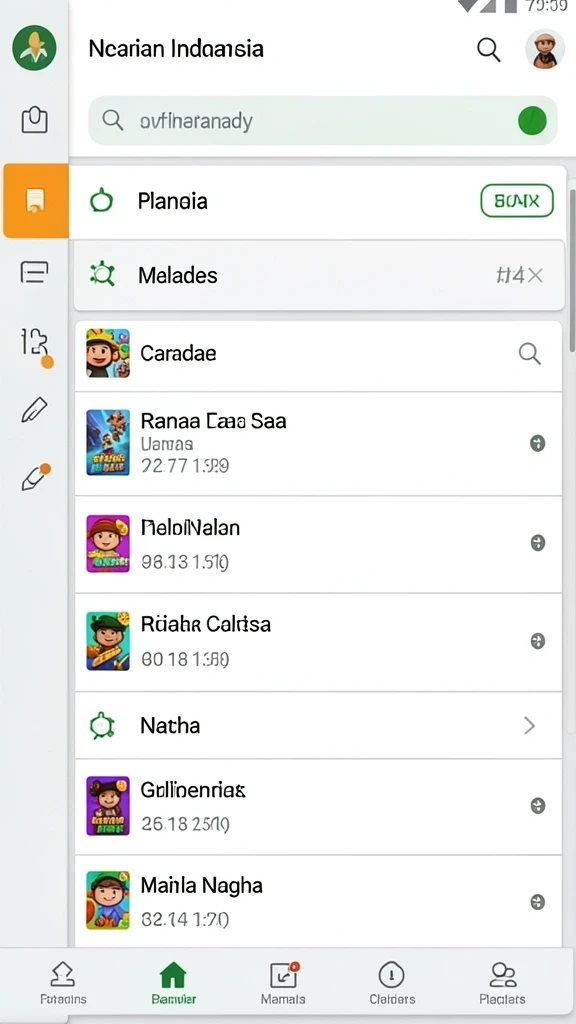Click the green-outlined button on Planoia row

[517, 200]
